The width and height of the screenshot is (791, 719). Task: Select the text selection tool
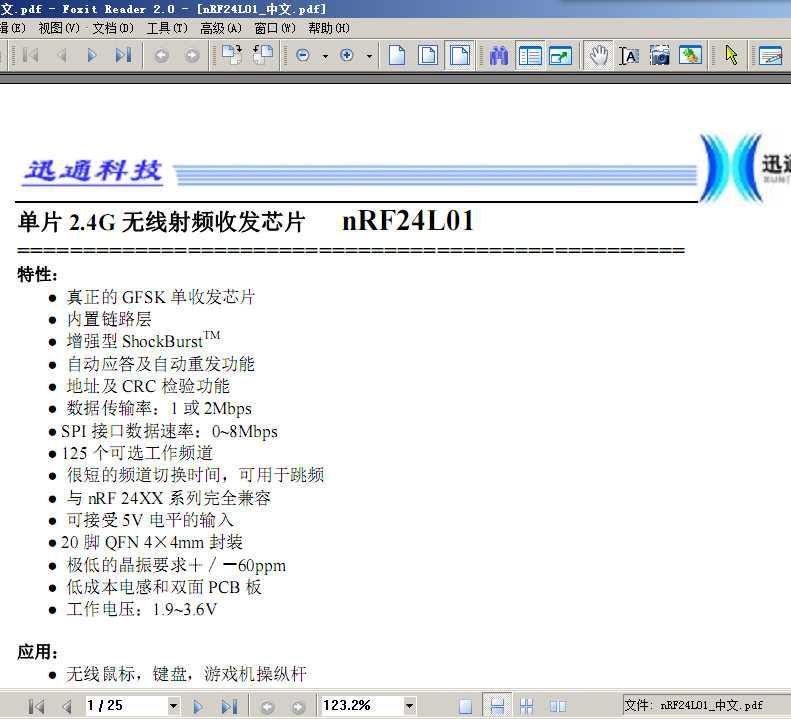[x=629, y=55]
